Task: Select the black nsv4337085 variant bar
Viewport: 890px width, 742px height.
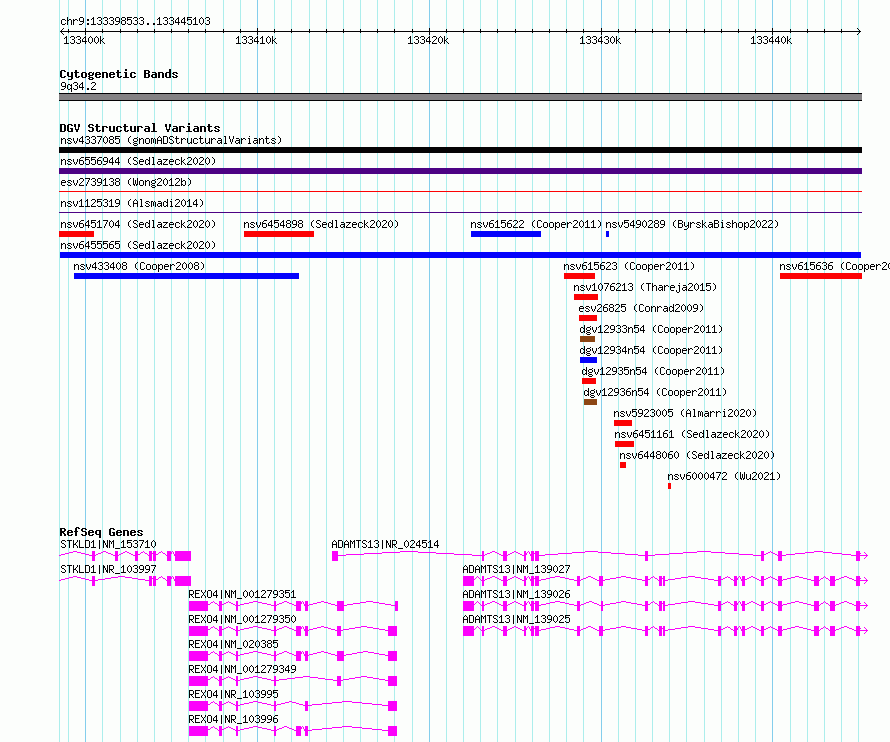Action: tap(460, 150)
